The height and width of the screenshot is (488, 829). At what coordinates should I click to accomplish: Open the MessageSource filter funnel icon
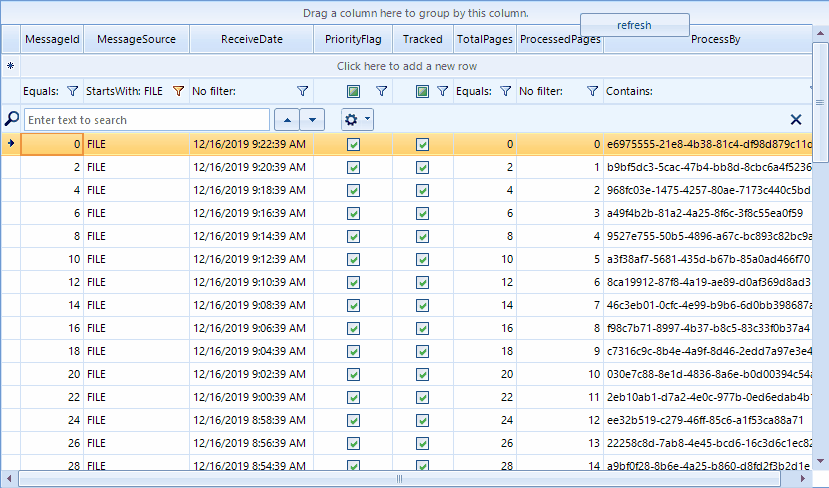pyautogui.click(x=179, y=91)
